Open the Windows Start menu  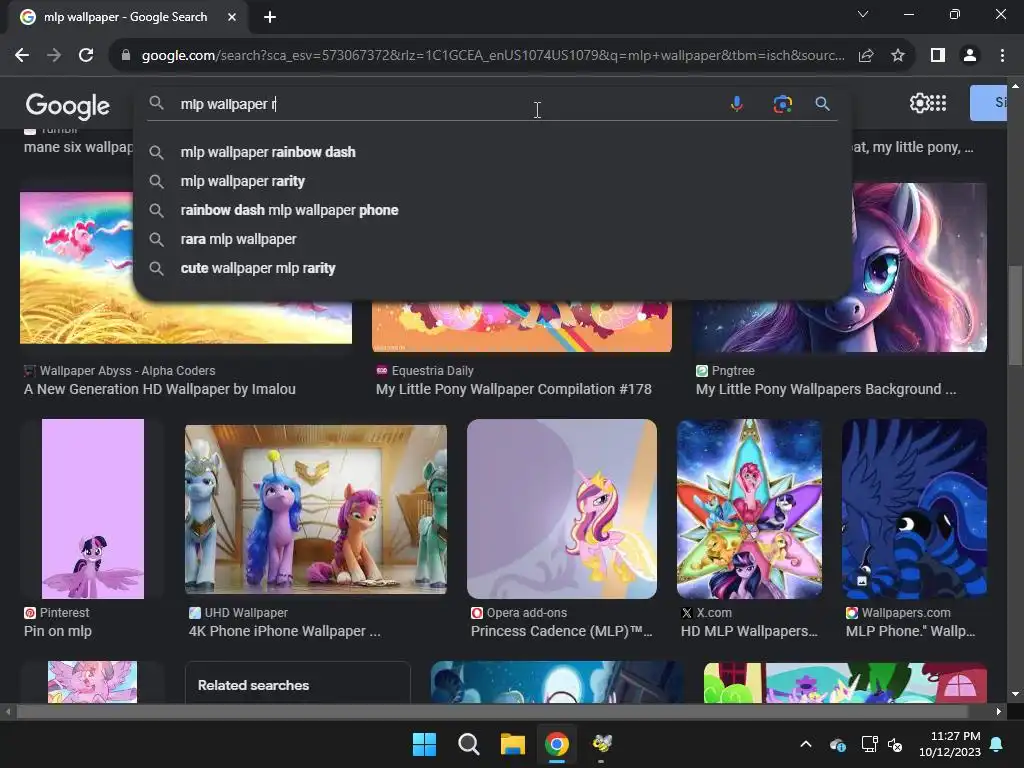pos(424,744)
